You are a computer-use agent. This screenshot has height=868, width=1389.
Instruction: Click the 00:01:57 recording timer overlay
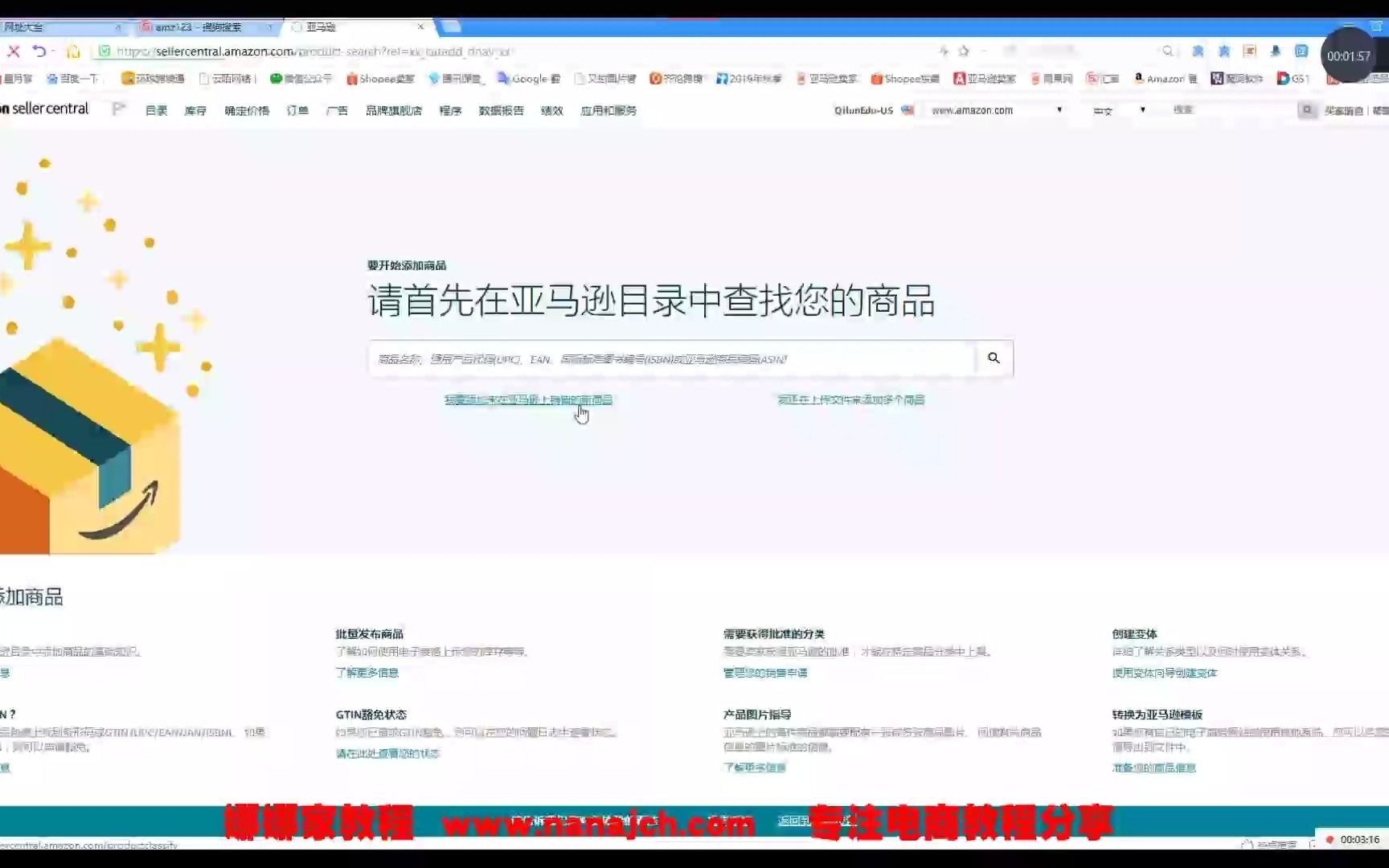1349,55
